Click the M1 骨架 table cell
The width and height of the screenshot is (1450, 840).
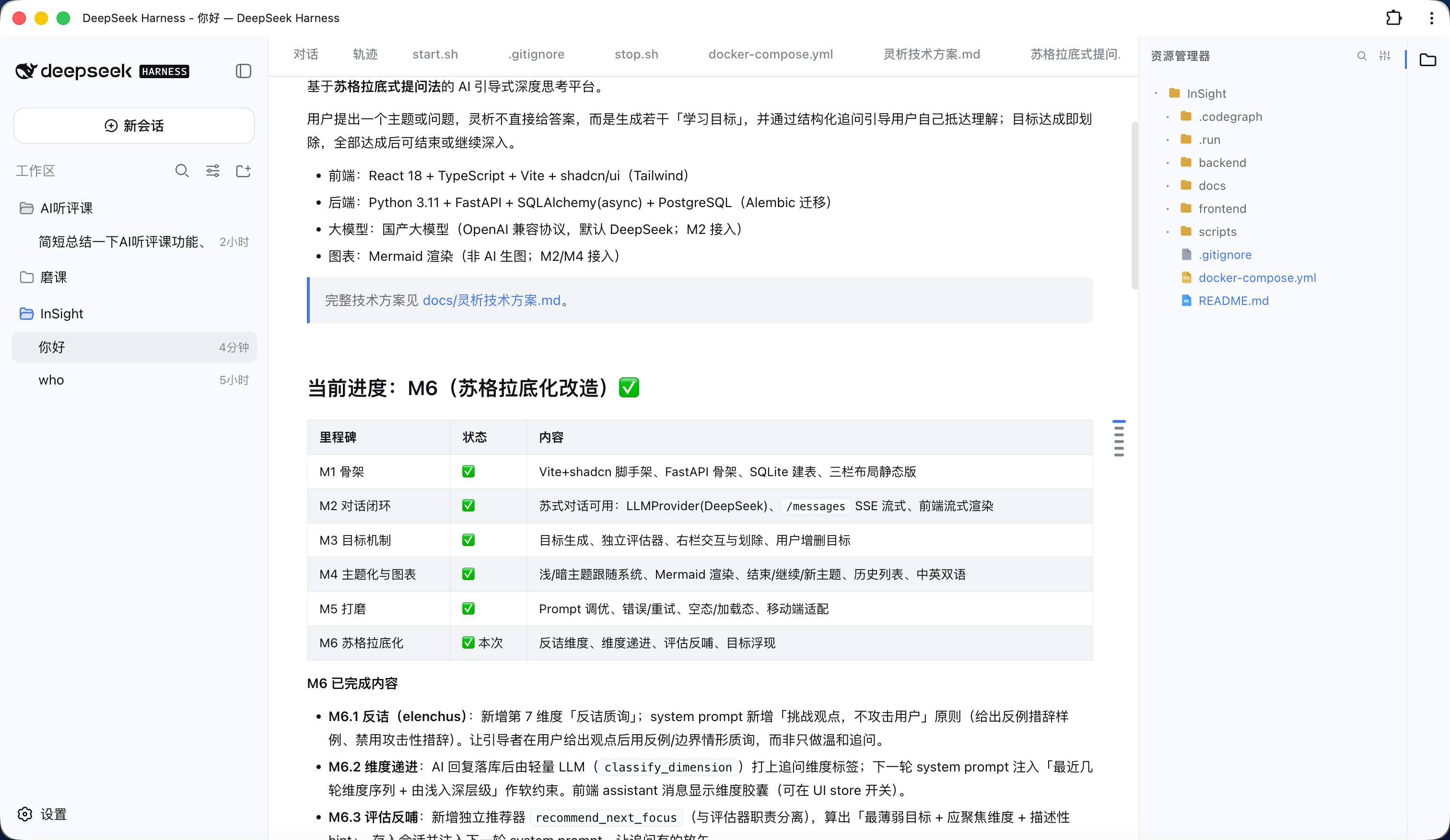click(378, 472)
